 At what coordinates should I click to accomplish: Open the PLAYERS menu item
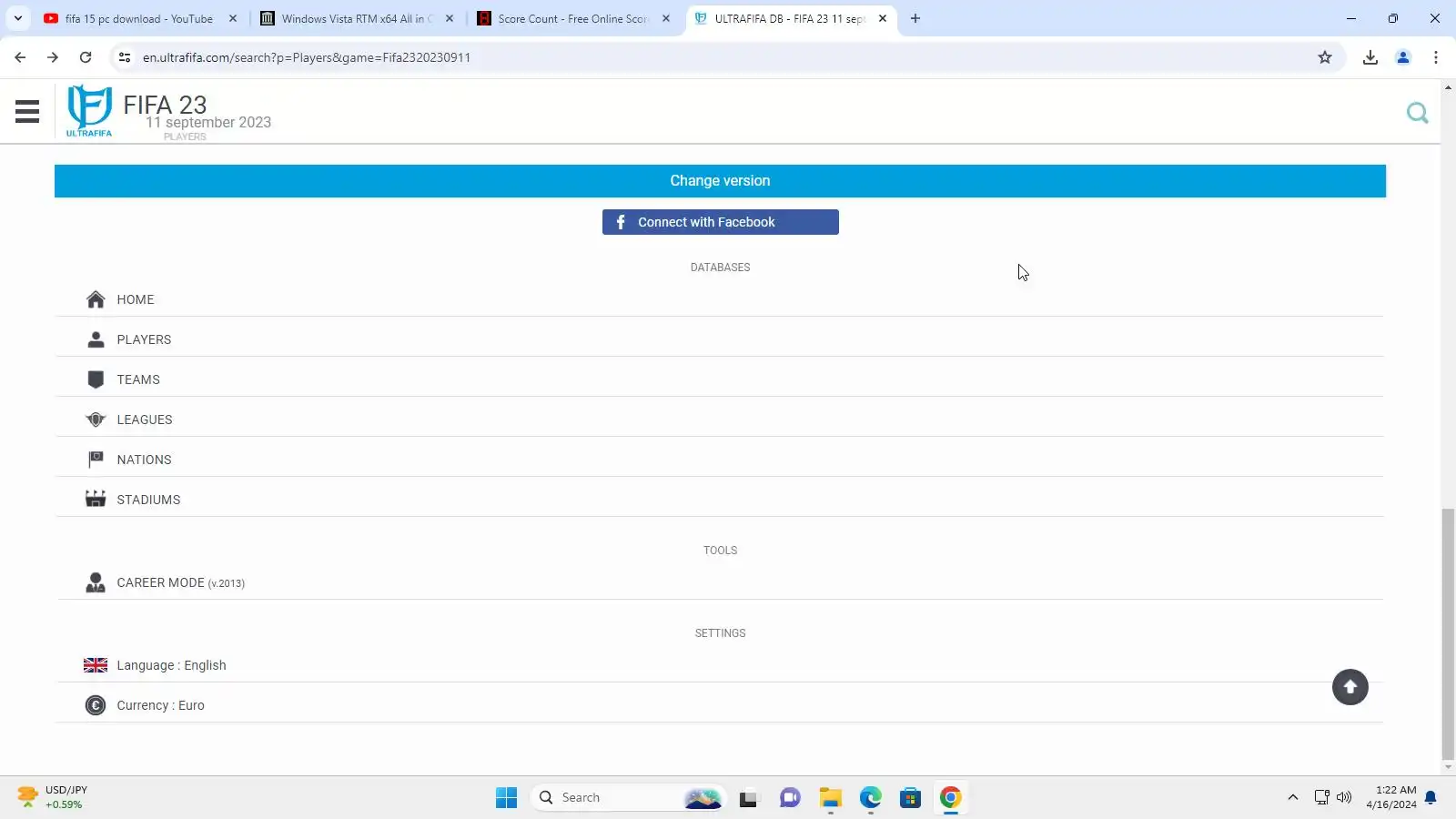[719, 339]
